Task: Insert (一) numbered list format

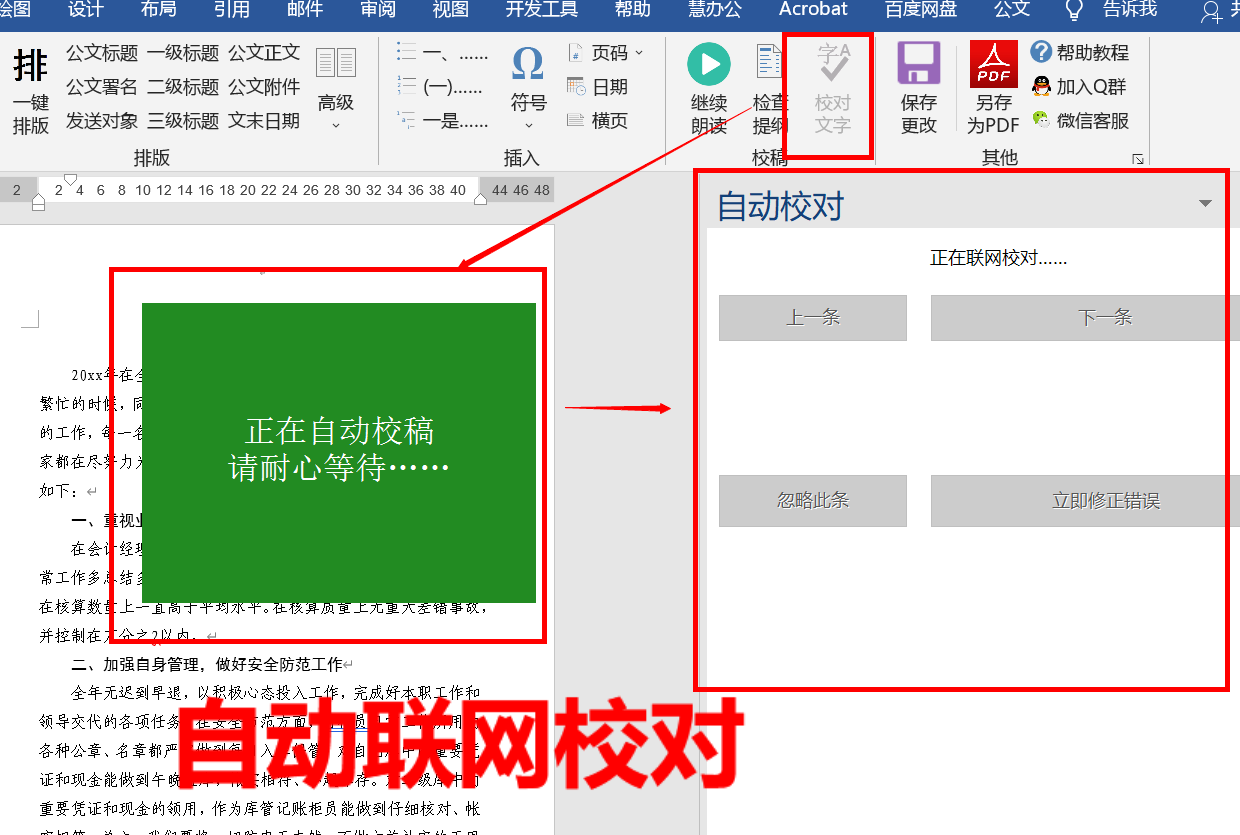Action: pos(440,87)
